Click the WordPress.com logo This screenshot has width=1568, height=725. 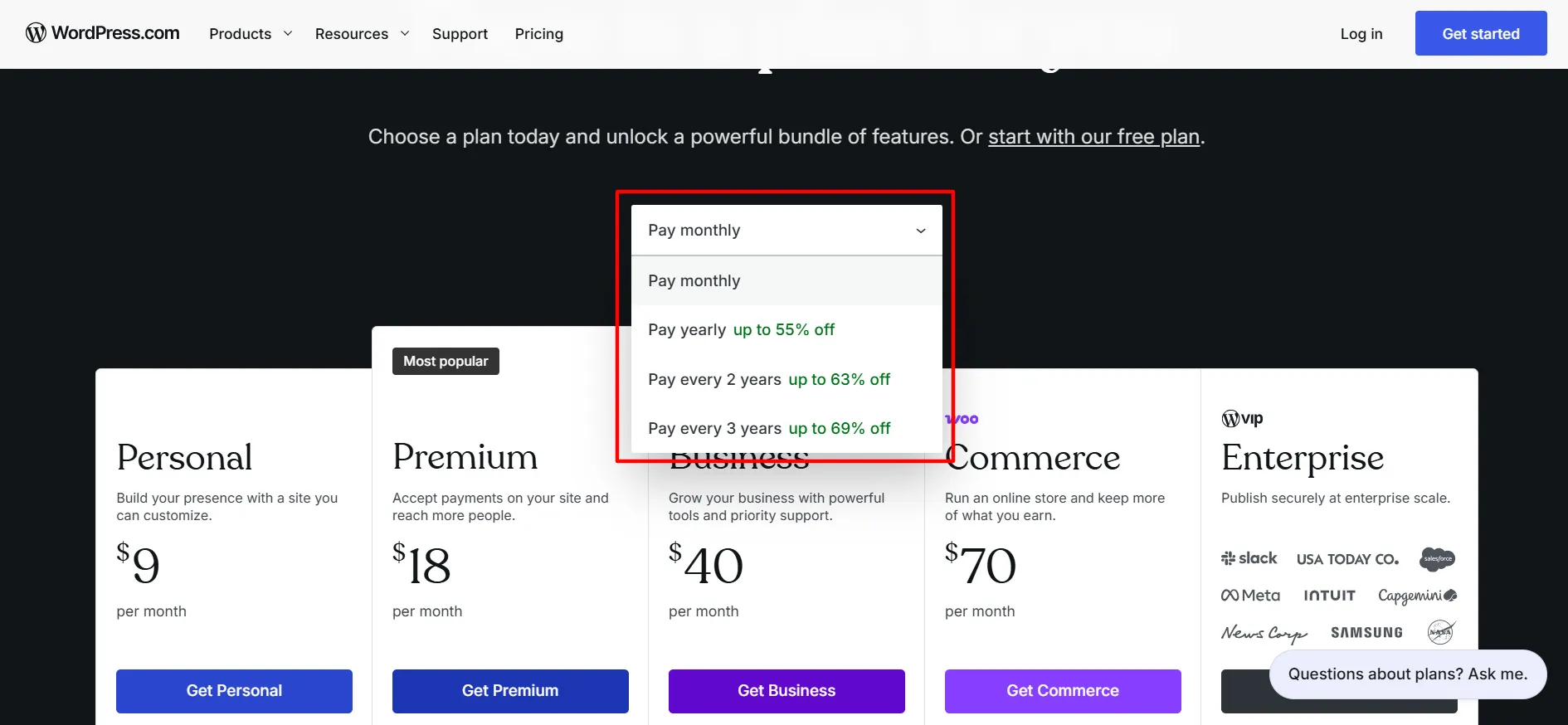coord(103,33)
